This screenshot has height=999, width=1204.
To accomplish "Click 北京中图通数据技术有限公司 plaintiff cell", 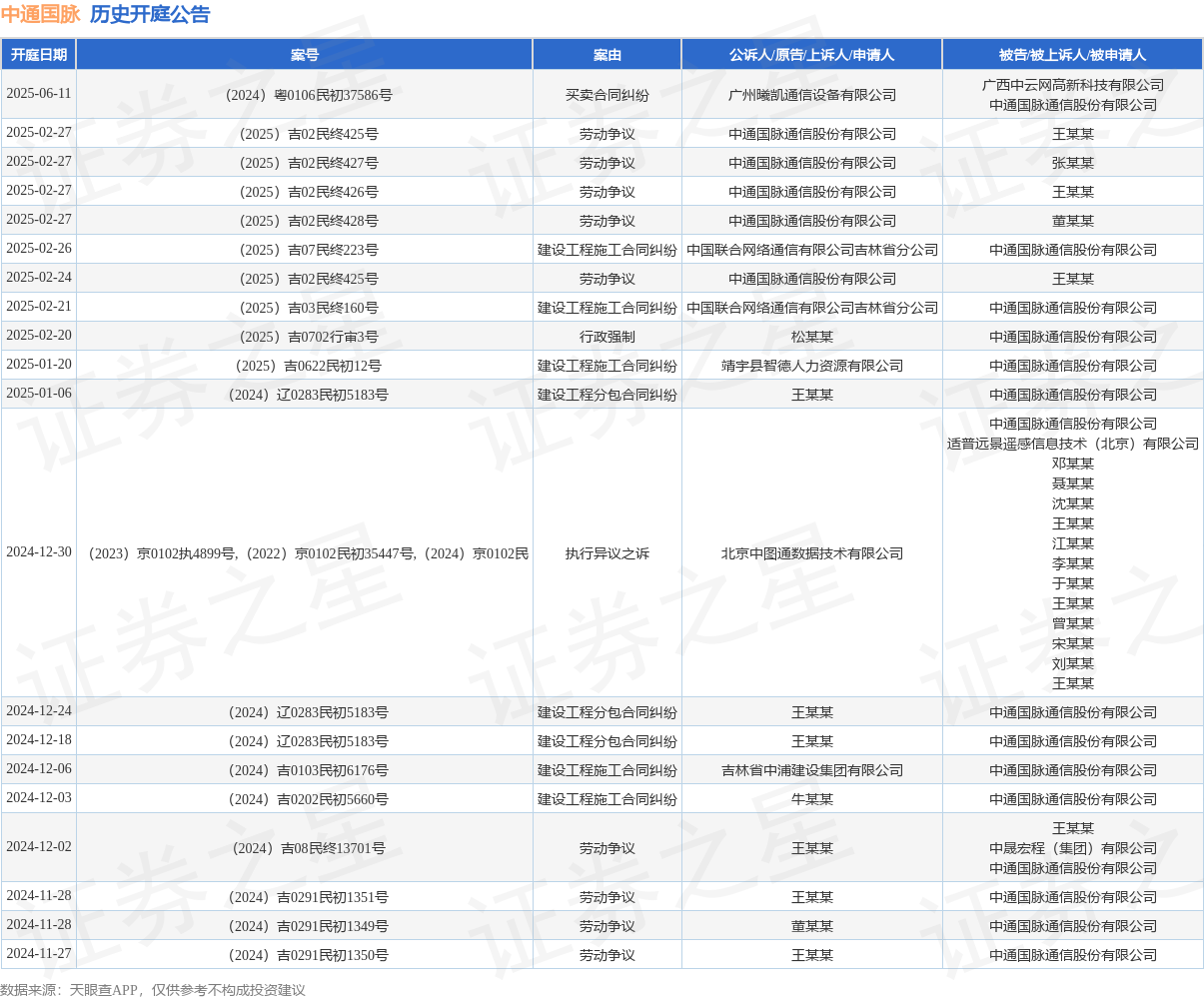I will click(812, 553).
